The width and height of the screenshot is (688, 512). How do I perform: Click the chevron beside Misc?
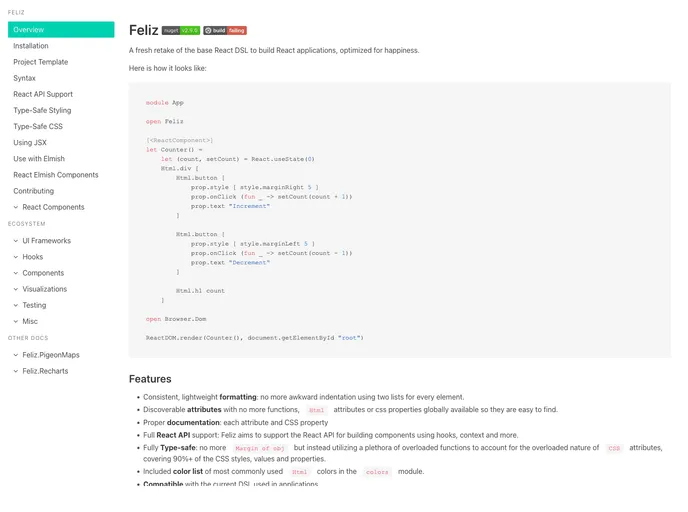(16, 322)
